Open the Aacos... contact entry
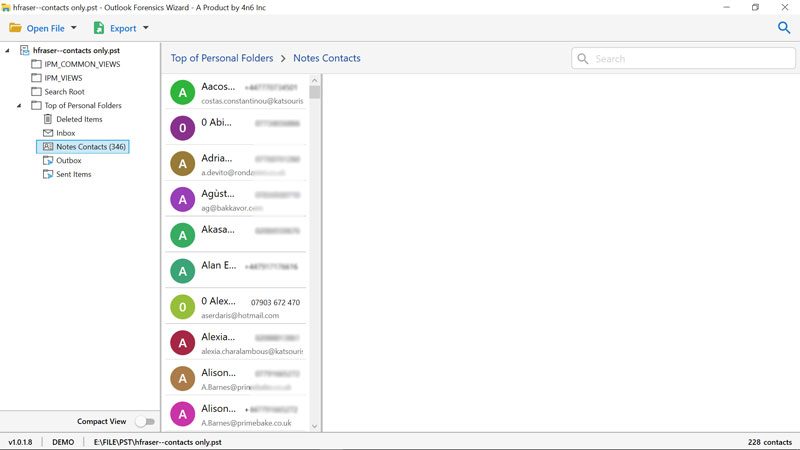800x450 pixels. click(236, 92)
